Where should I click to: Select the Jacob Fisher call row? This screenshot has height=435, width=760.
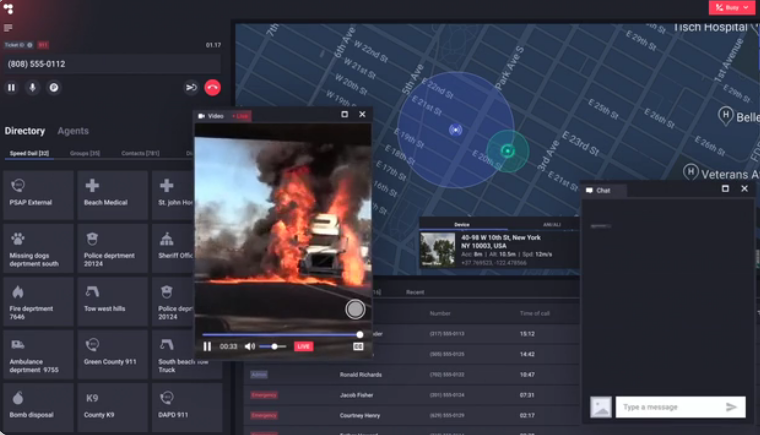coord(412,395)
